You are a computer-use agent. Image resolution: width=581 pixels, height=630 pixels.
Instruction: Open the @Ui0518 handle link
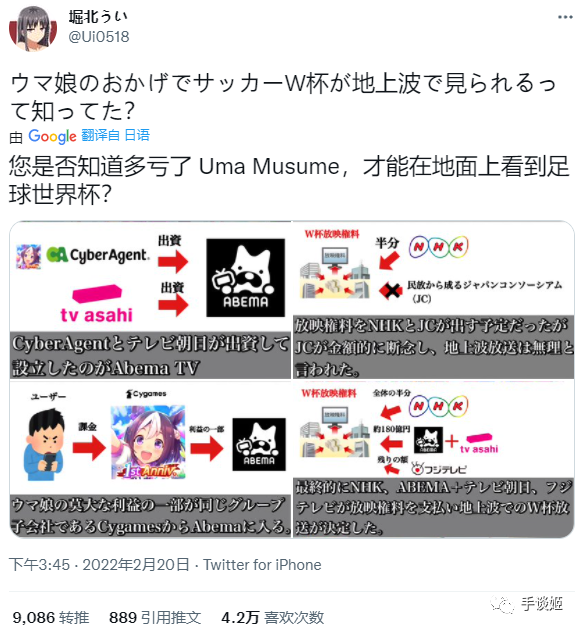[x=99, y=37]
